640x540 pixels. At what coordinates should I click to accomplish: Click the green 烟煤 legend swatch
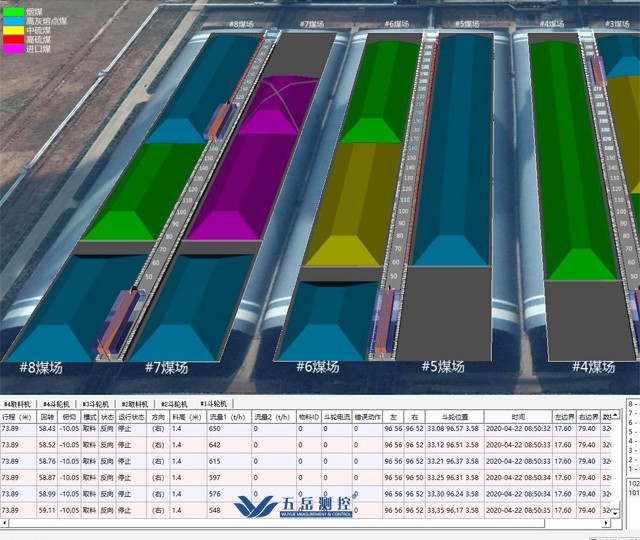[x=15, y=11]
